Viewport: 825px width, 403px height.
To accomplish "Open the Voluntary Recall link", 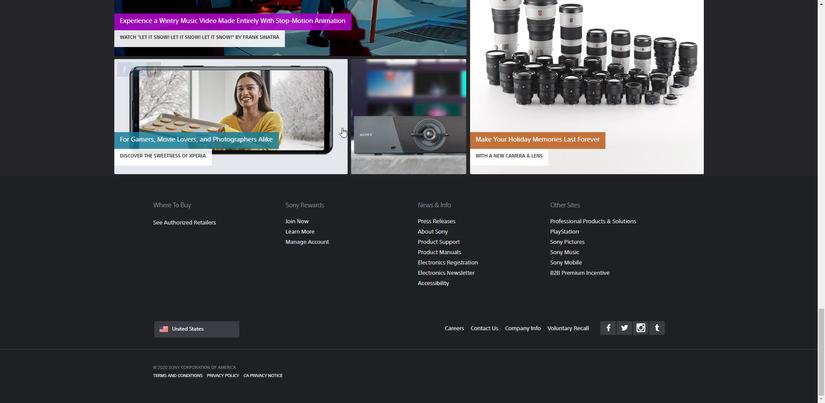I will (568, 328).
